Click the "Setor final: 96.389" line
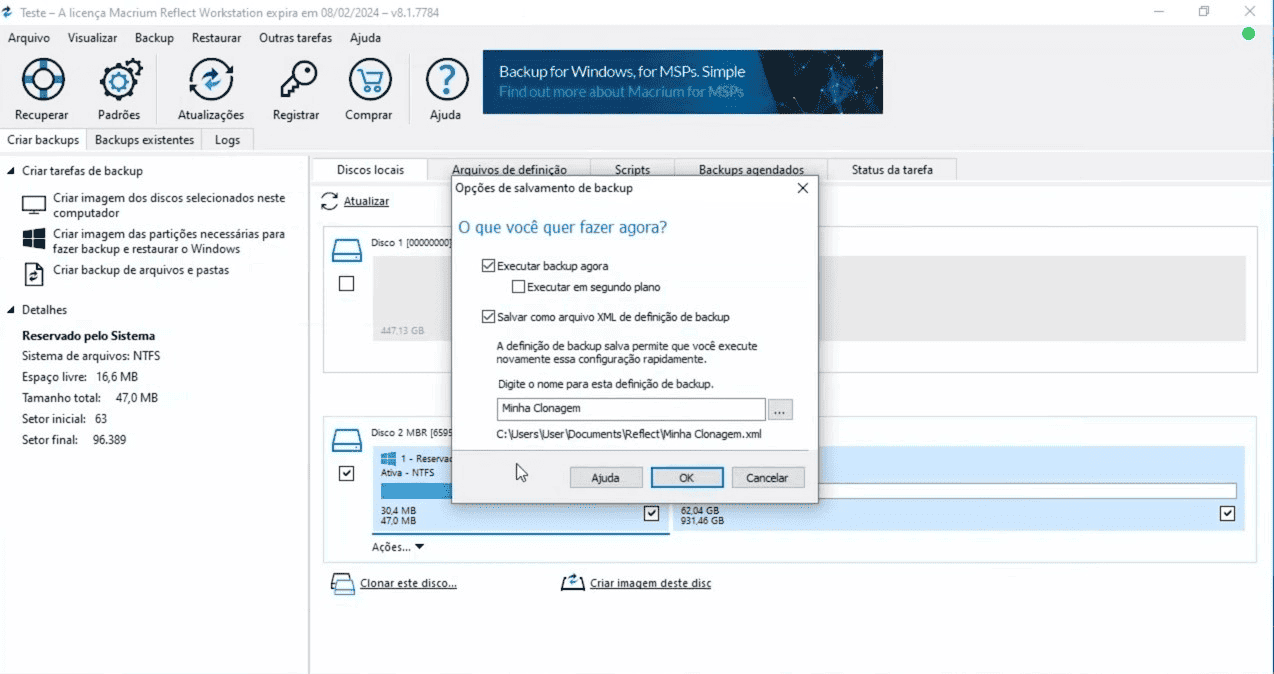 click(74, 440)
